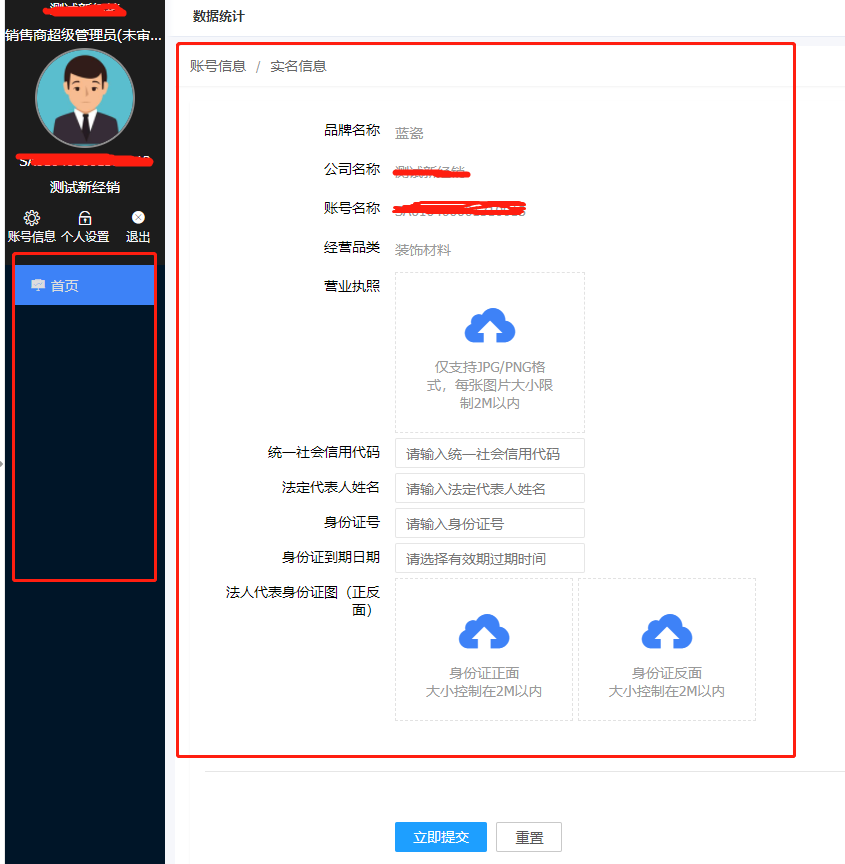Click the 营业执照 cloud upload icon
Image resolution: width=845 pixels, height=864 pixels.
point(490,326)
